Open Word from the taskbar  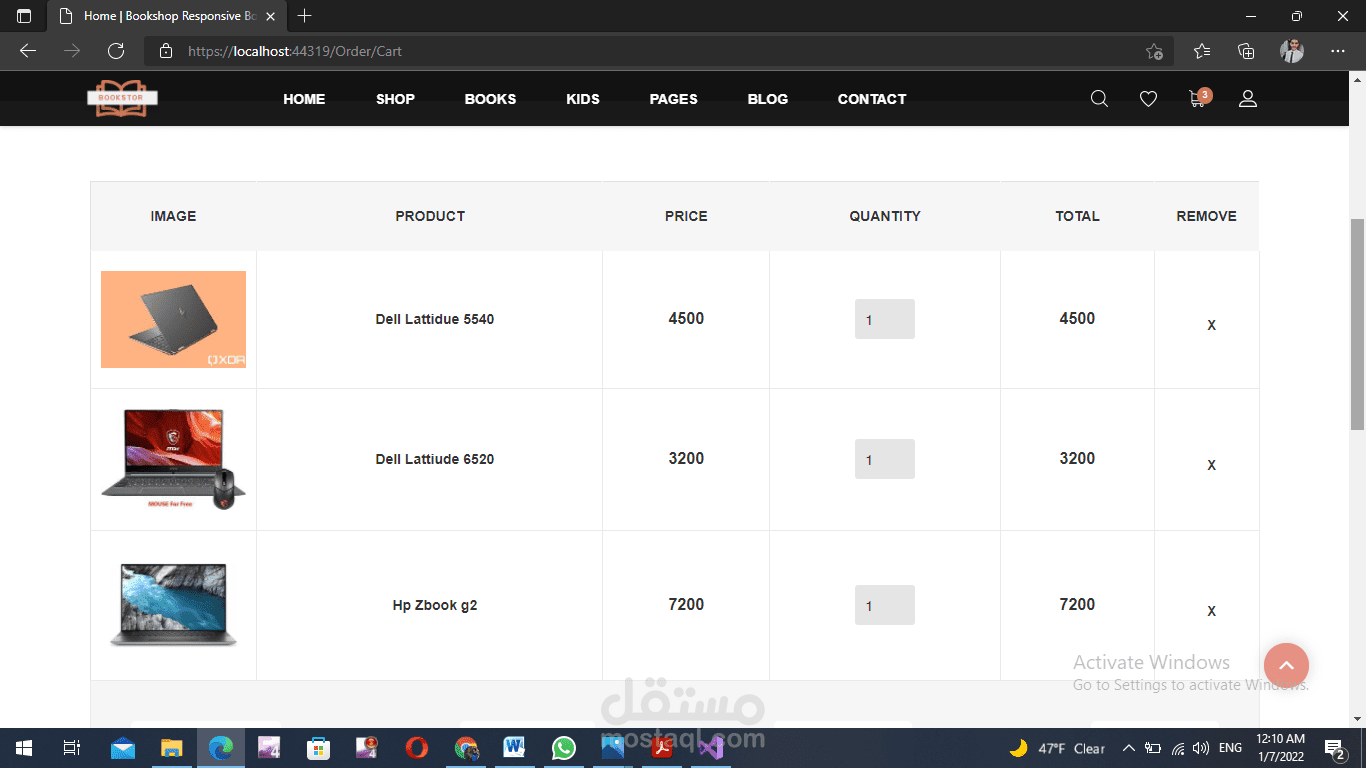tap(515, 748)
